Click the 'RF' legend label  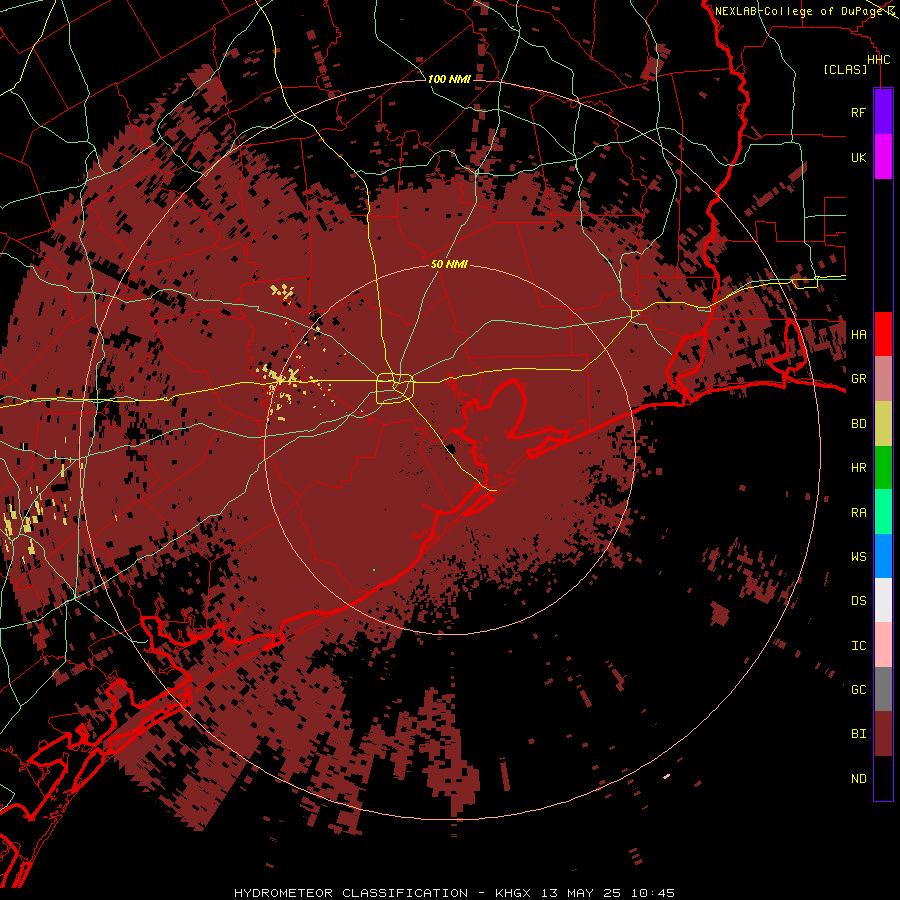[x=858, y=112]
